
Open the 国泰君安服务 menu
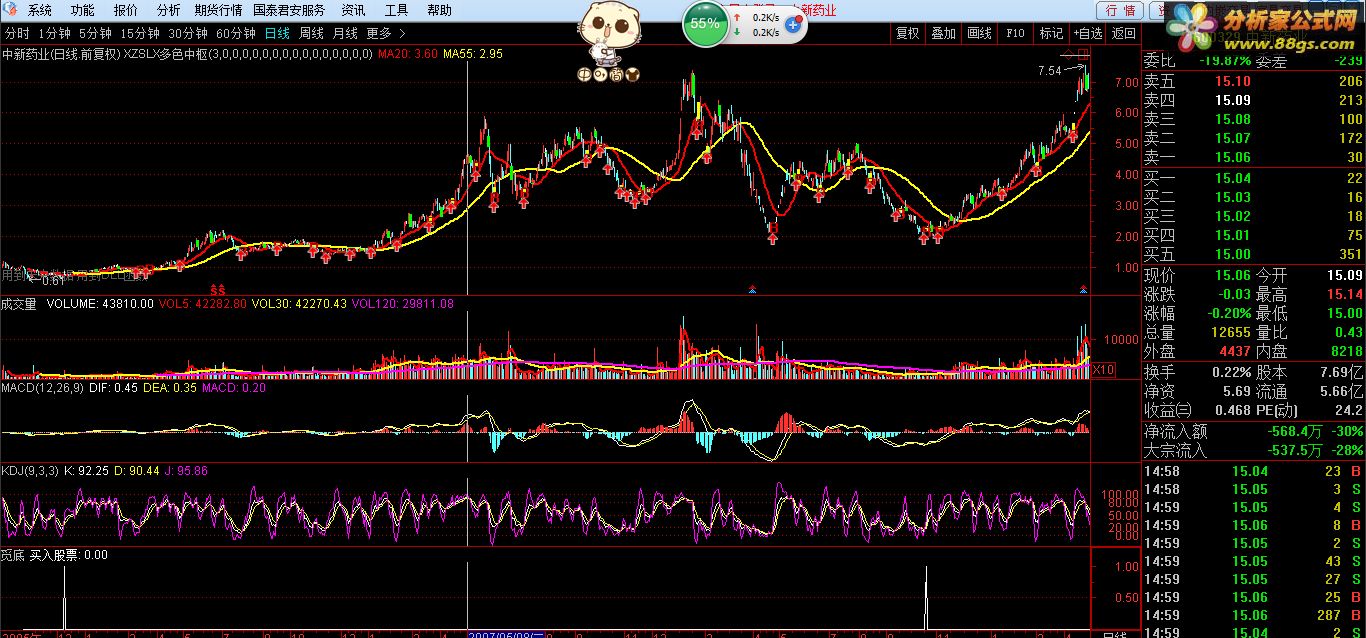pyautogui.click(x=289, y=10)
